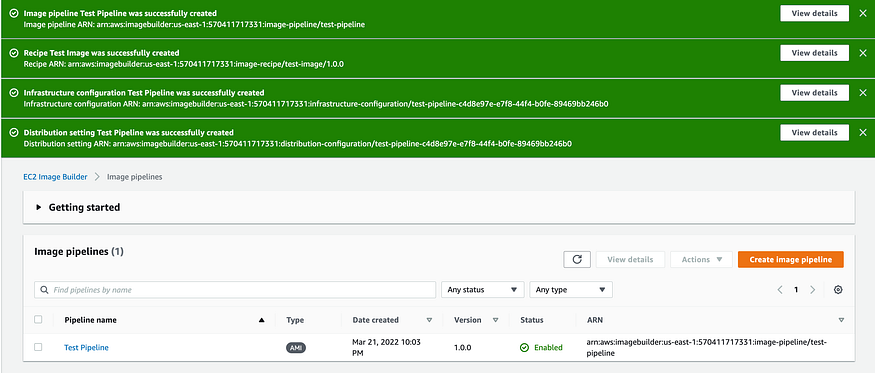Screen dimensions: 875x373
Task: Click the 1.0.0 version cell
Action: (463, 347)
